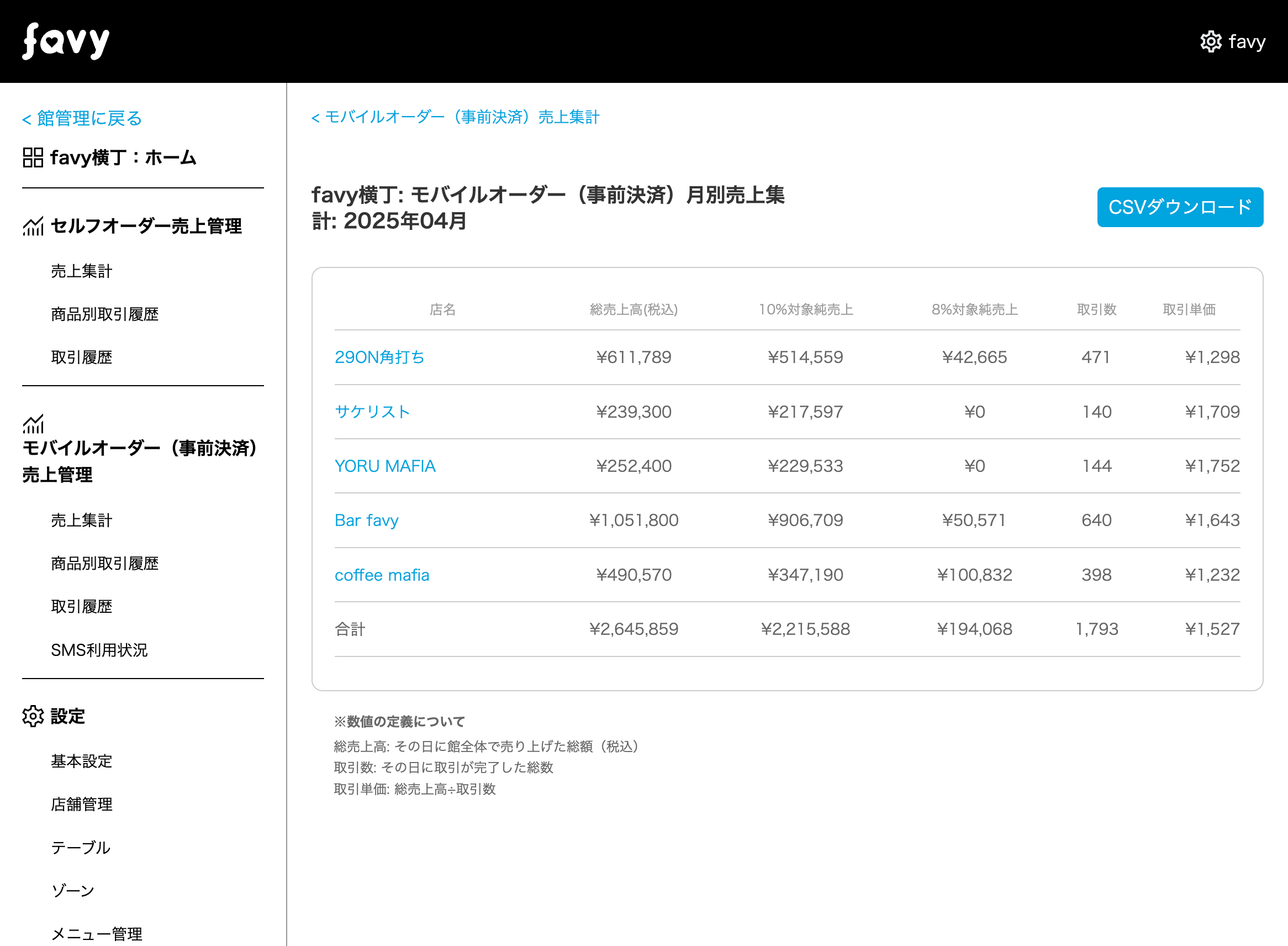The height and width of the screenshot is (946, 1288).
Task: Click the ¥239,300 cell for サケリスト
Action: click(634, 411)
